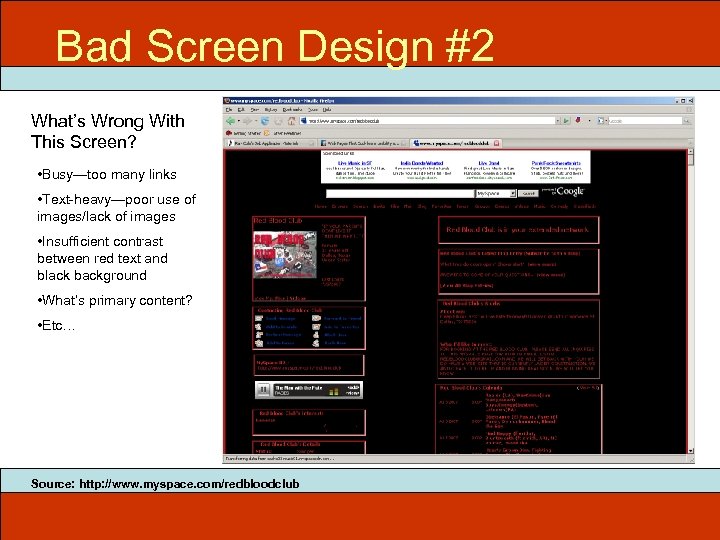Open the third sponsored link heading
This screenshot has width=720, height=540.
click(x=489, y=163)
